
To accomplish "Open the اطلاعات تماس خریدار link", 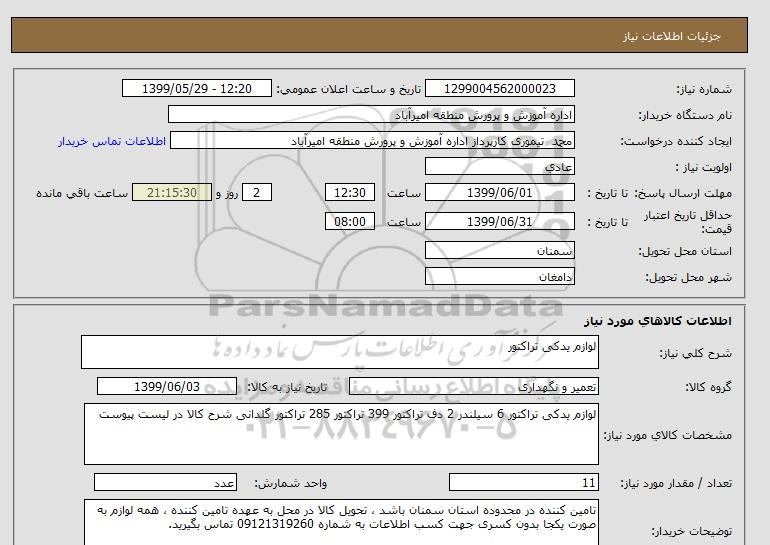I will click(112, 141).
